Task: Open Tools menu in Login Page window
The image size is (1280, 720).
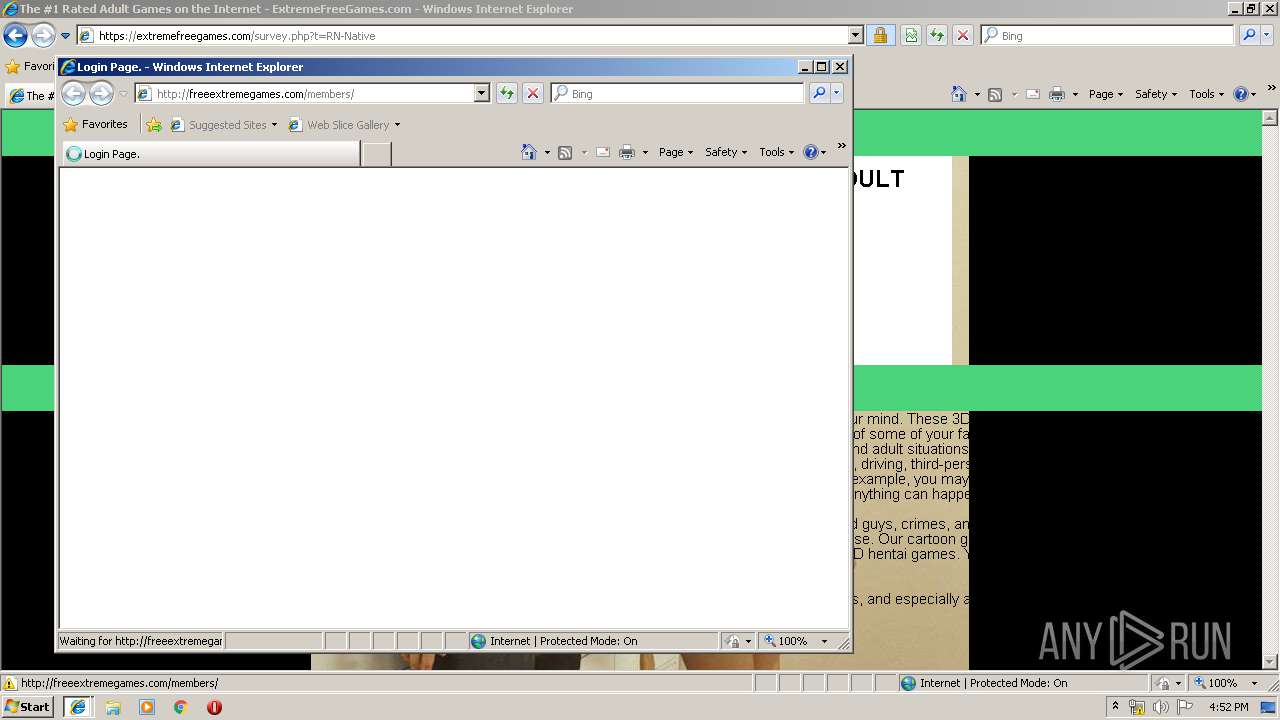Action: (x=776, y=152)
